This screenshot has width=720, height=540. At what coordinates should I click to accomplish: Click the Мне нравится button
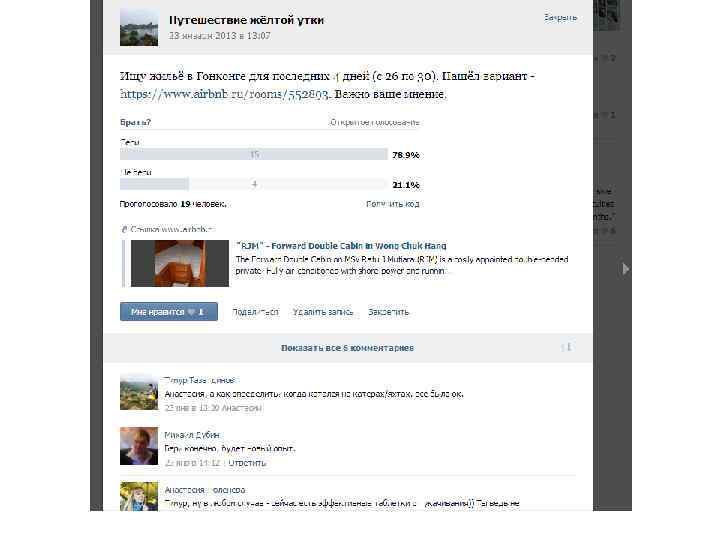pyautogui.click(x=169, y=312)
